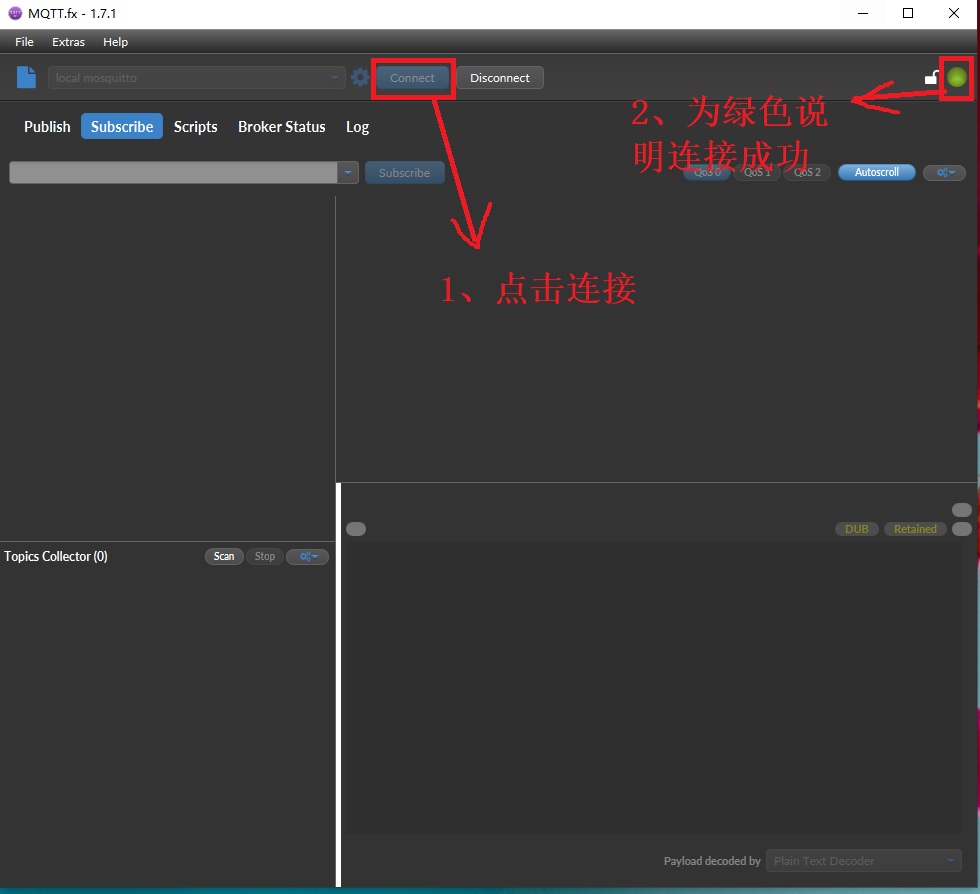Open subscribe options gears dropdown
The width and height of the screenshot is (980, 894).
(944, 173)
